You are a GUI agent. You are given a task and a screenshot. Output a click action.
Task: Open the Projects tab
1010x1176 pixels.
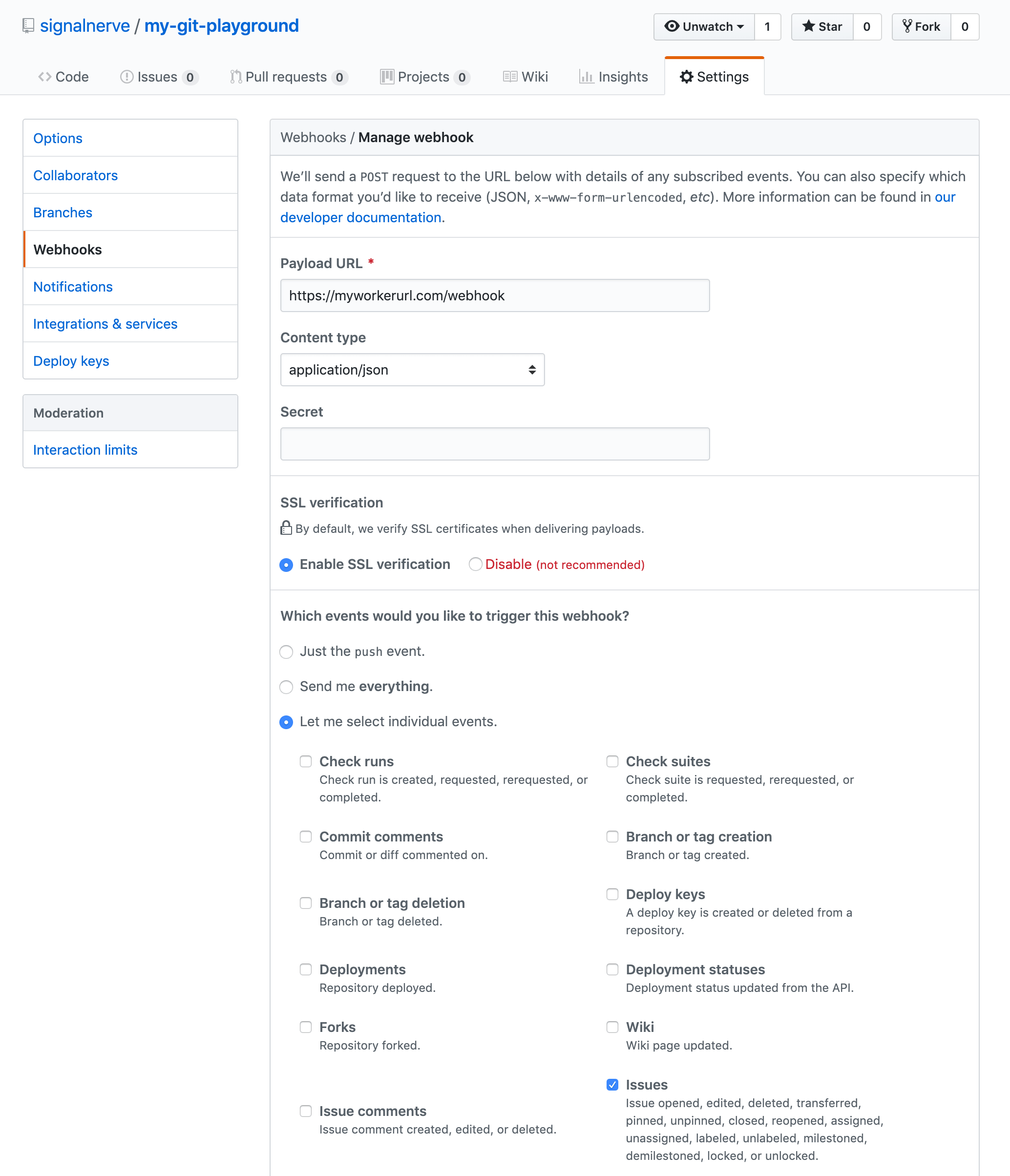[423, 76]
